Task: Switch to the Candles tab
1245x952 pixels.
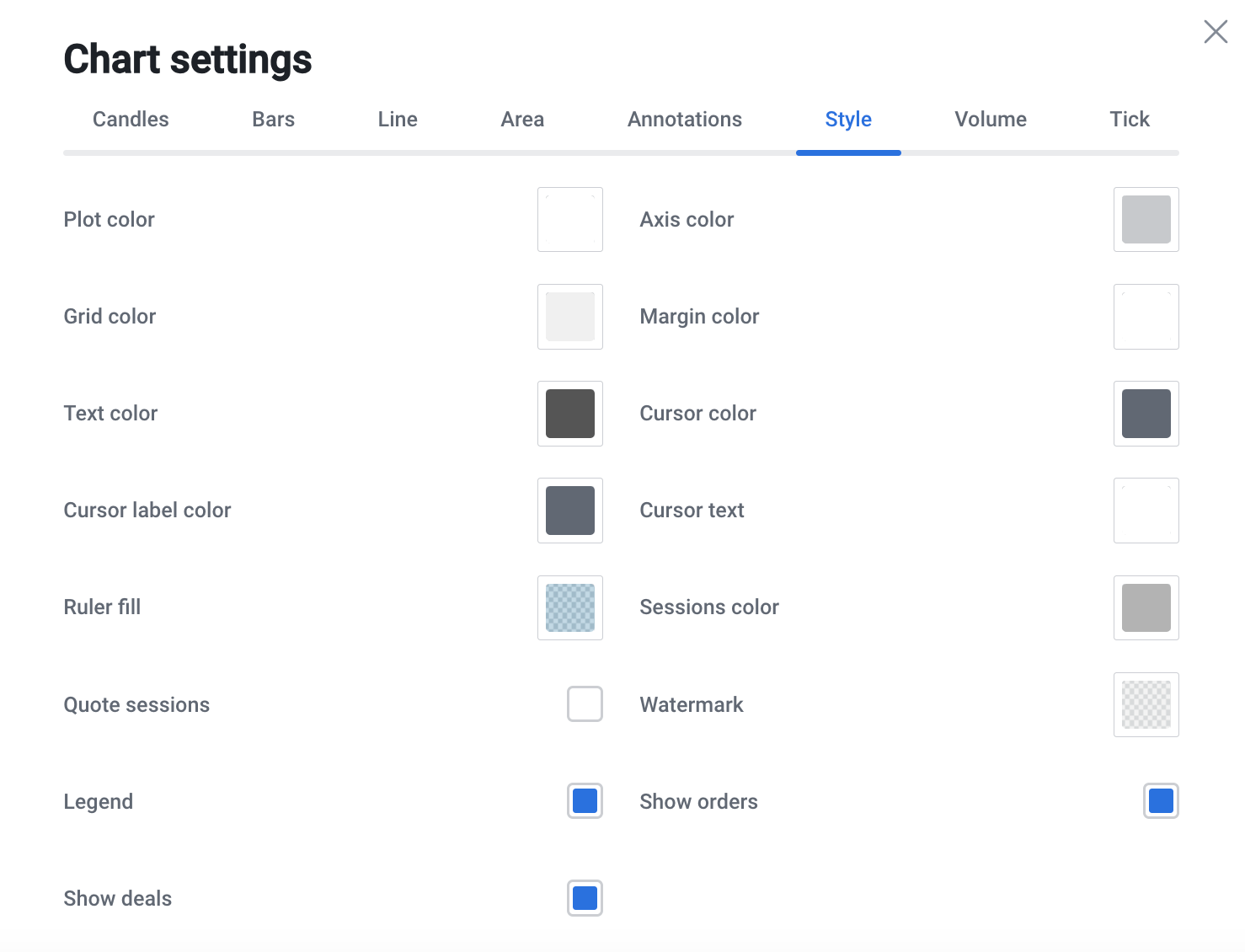Action: 131,120
